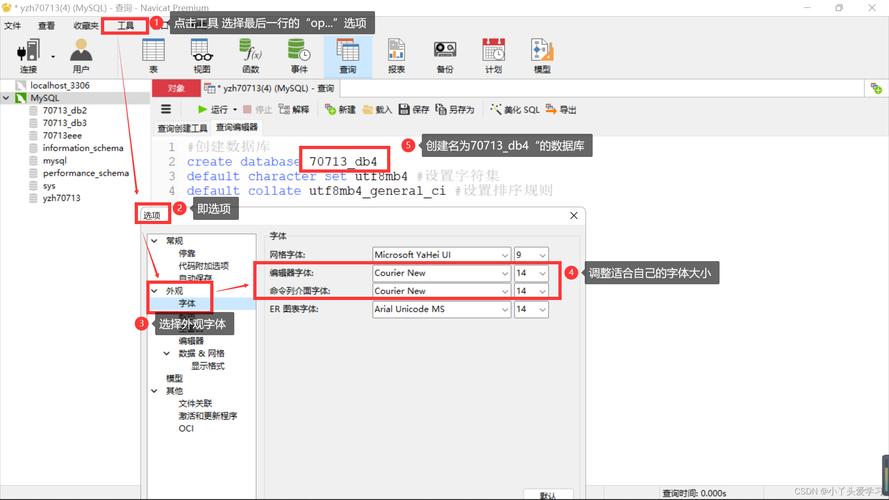Click 另存为 save as button

[x=455, y=109]
